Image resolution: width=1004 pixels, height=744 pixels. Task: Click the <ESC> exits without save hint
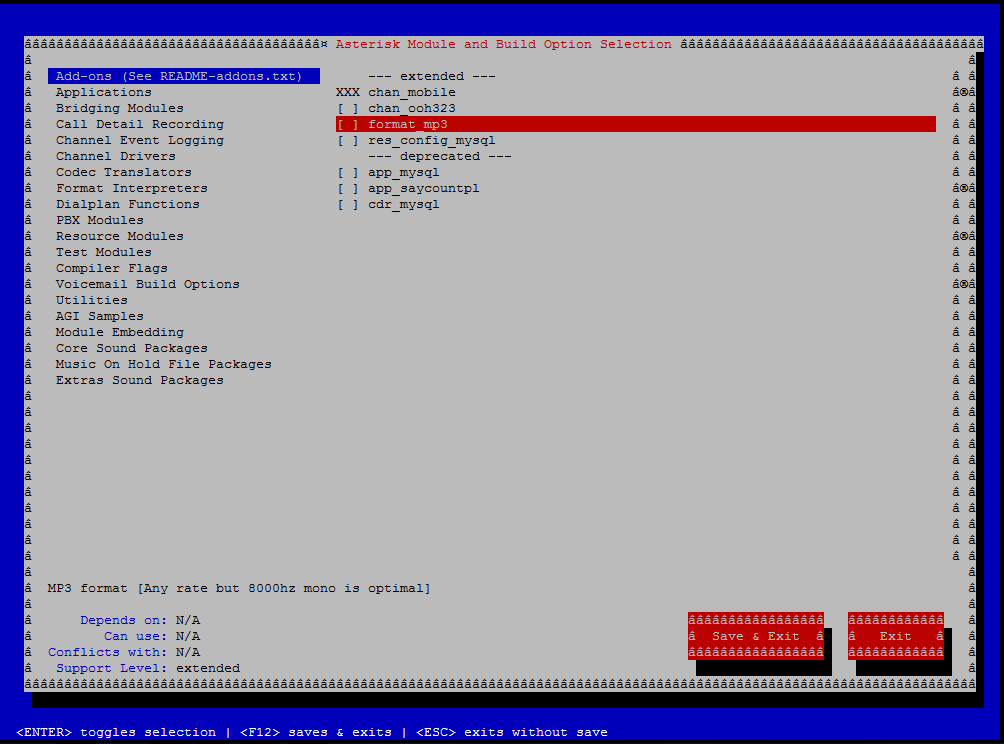click(x=512, y=732)
